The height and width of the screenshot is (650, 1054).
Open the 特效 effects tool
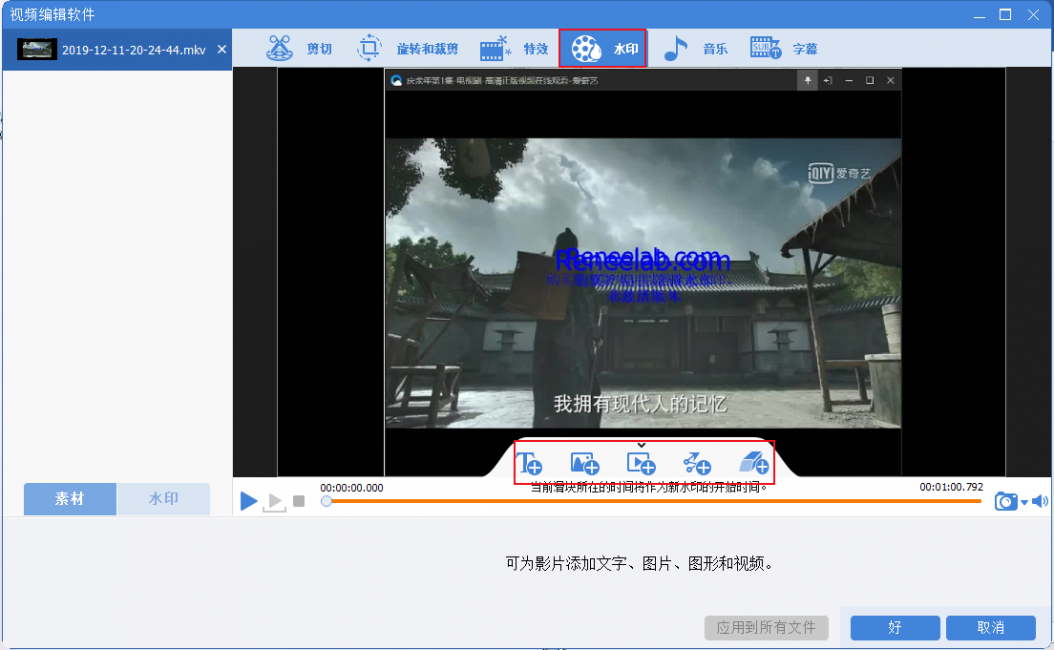click(x=514, y=48)
